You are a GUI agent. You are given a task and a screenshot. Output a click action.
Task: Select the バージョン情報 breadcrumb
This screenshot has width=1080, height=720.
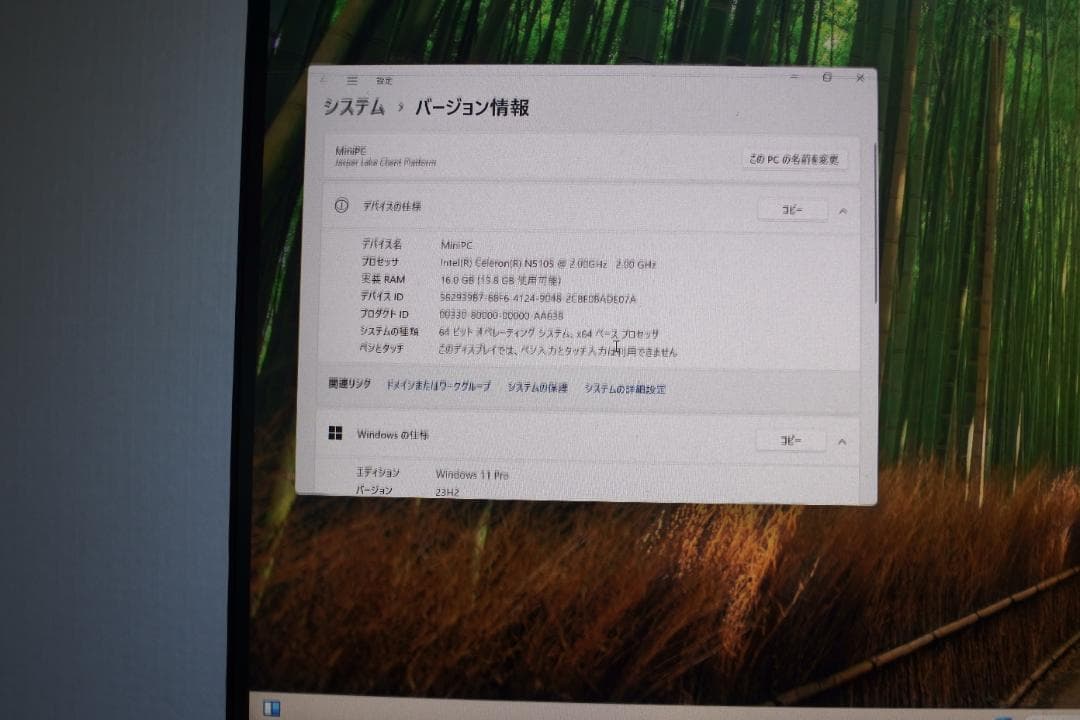click(x=470, y=106)
